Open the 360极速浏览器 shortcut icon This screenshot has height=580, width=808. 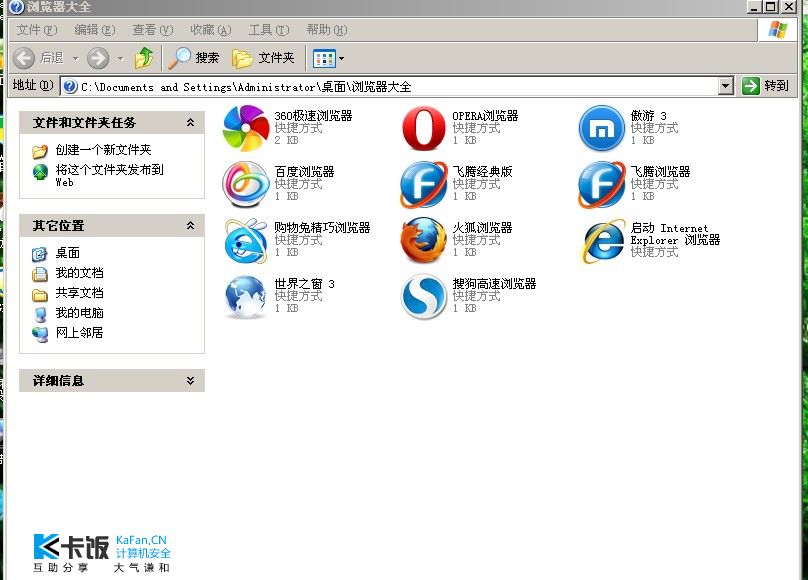pos(246,128)
